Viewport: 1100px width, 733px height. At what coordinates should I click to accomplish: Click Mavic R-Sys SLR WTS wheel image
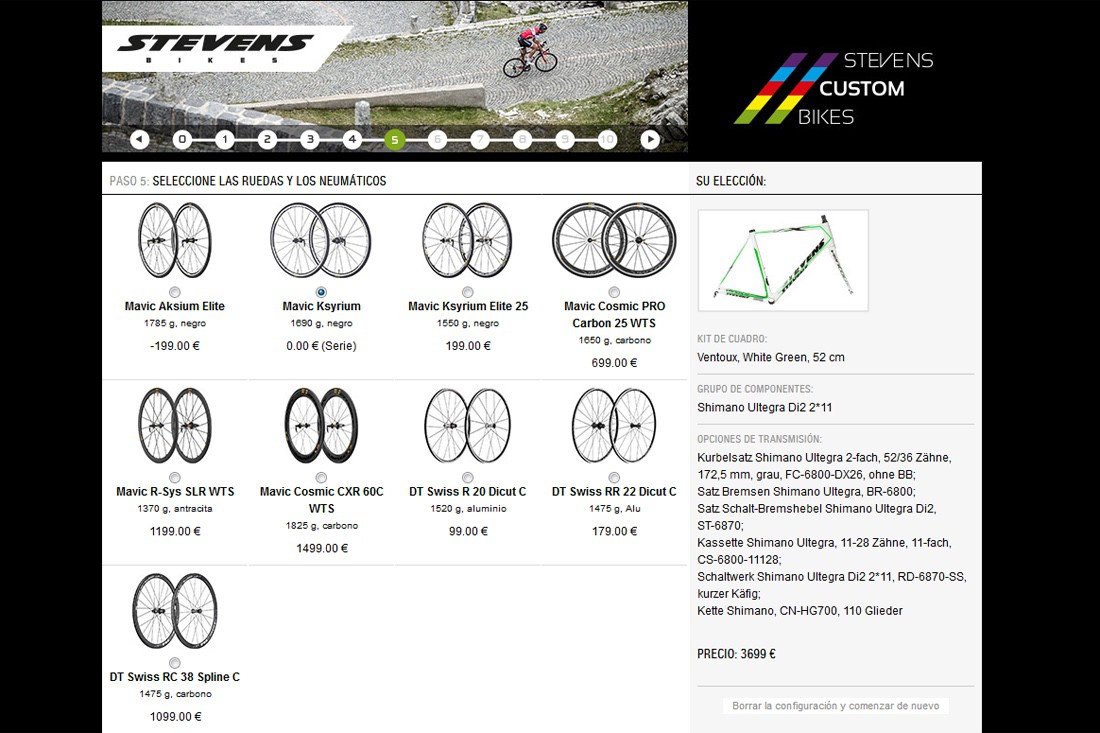pyautogui.click(x=175, y=426)
